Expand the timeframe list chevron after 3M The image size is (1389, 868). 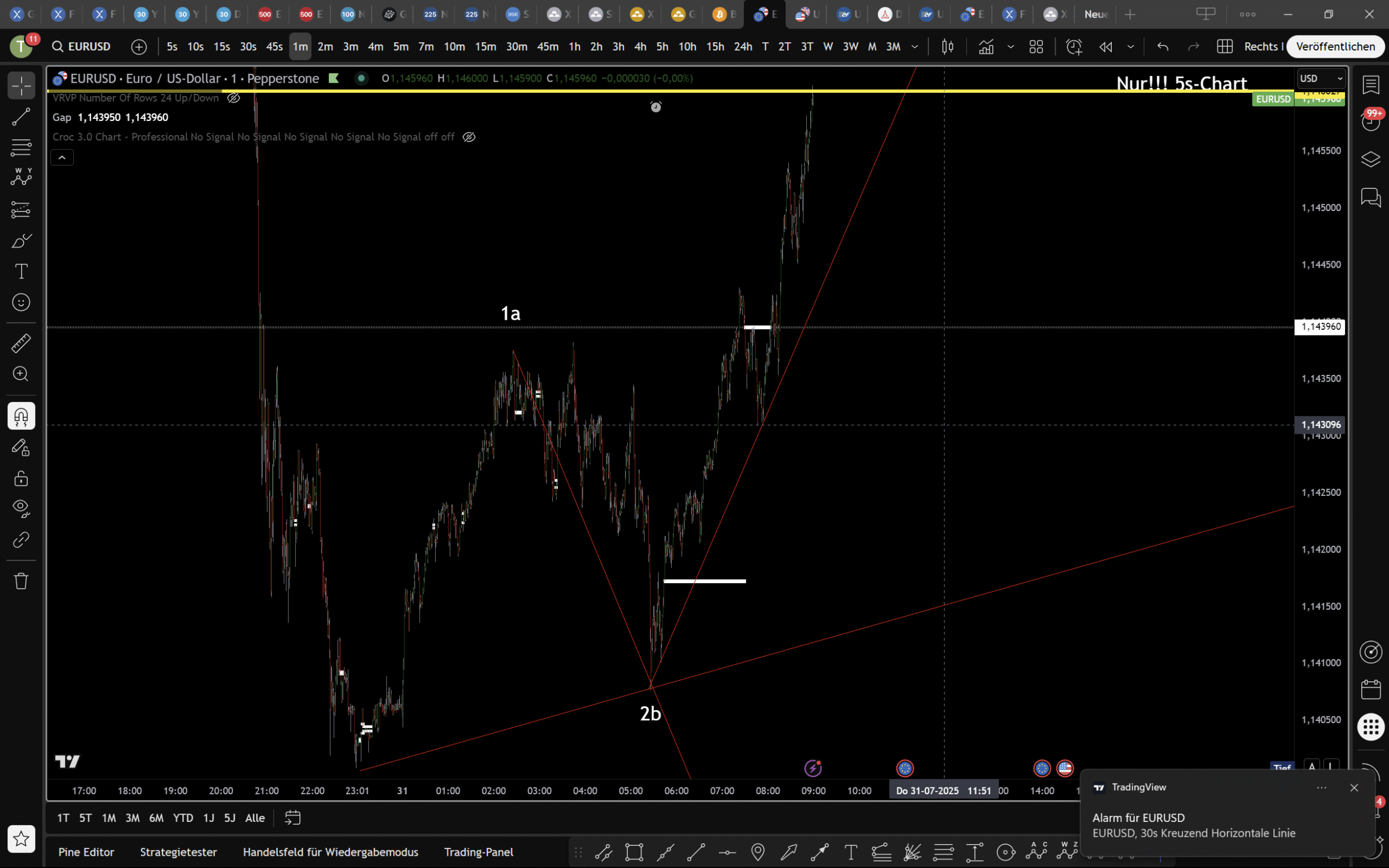click(915, 47)
